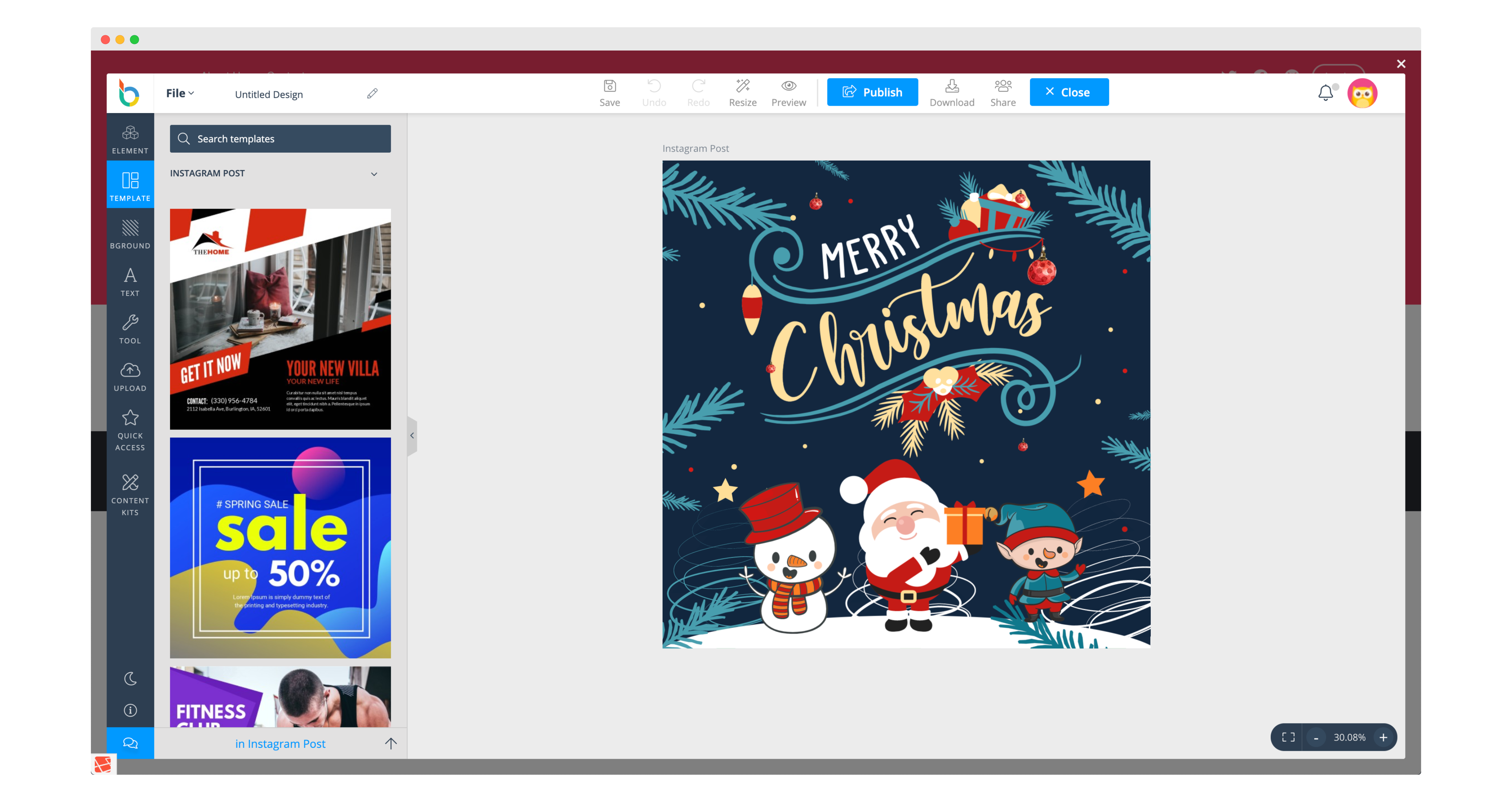Toggle dark mode moon icon

point(130,678)
